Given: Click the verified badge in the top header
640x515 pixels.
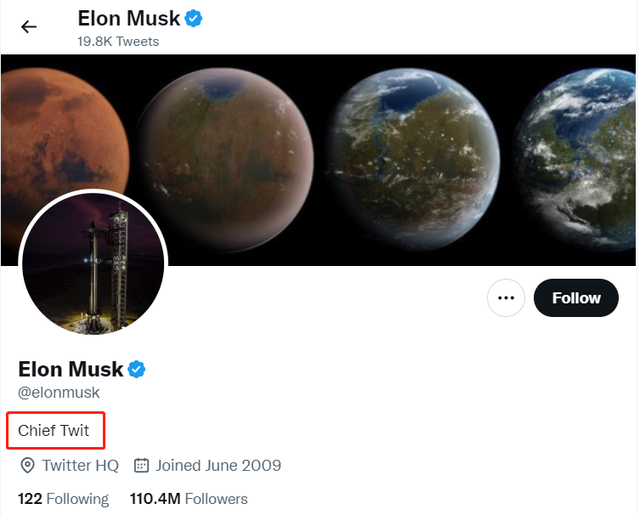Looking at the screenshot, I should click(194, 18).
